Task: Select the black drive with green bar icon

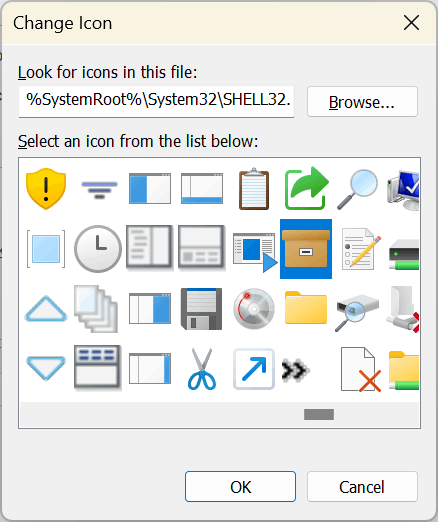Action: (x=404, y=254)
